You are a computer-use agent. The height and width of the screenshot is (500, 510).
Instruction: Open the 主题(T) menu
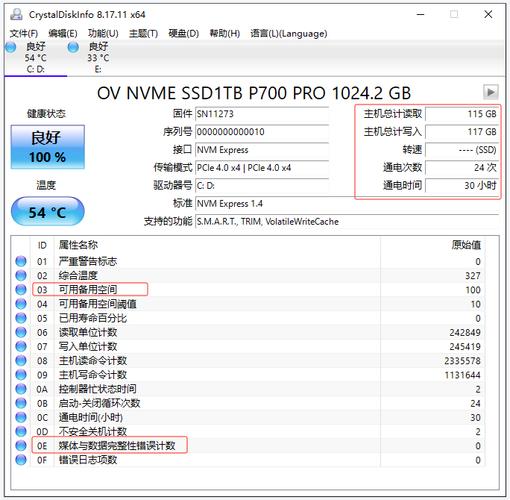click(x=143, y=33)
